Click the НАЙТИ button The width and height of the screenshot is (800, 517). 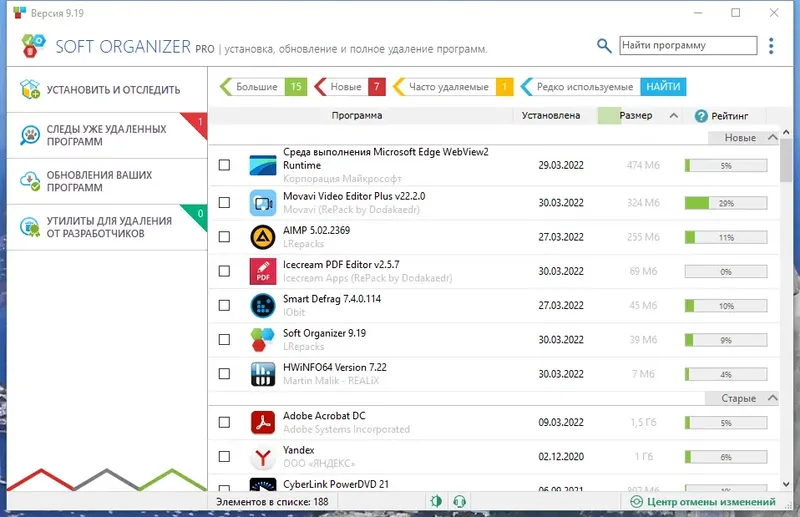(x=663, y=87)
